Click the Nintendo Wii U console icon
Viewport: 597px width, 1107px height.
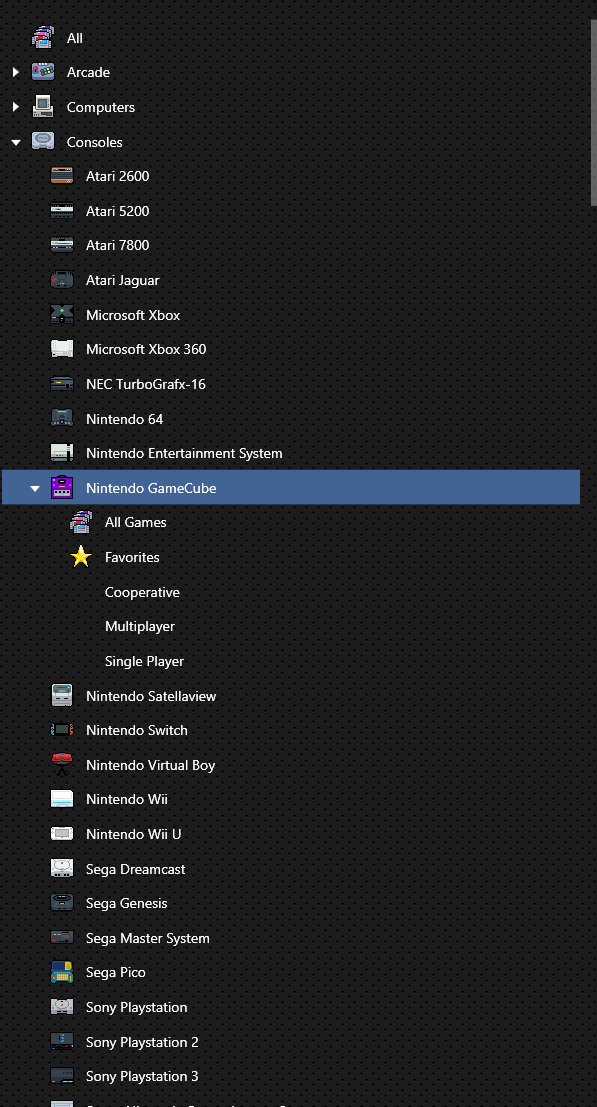point(62,834)
